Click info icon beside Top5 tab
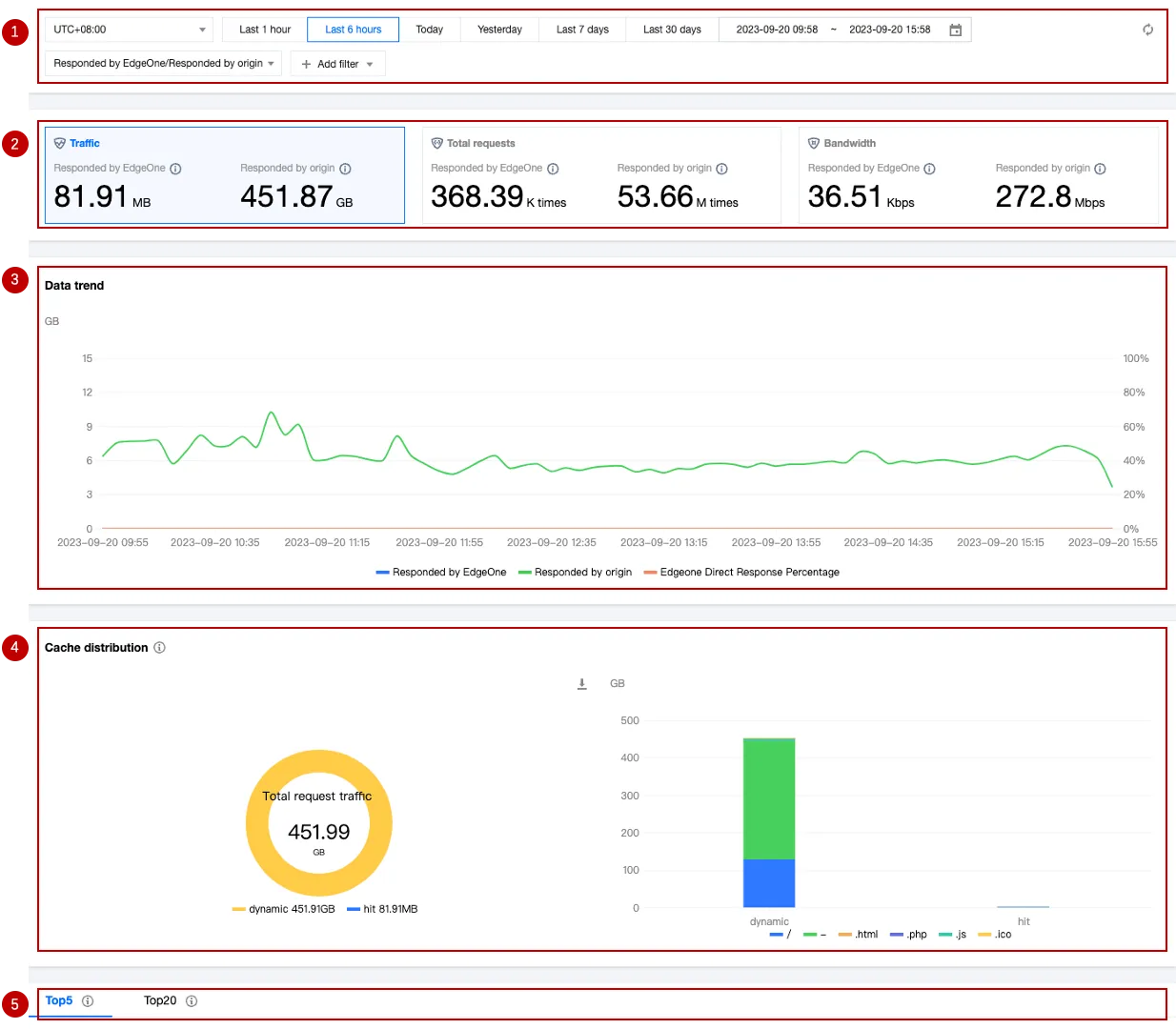This screenshot has height=1029, width=1176. point(88,1001)
